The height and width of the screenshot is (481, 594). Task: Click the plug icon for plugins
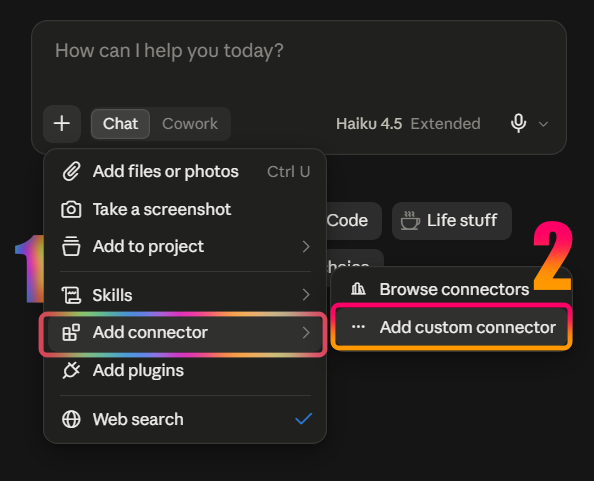click(x=71, y=370)
